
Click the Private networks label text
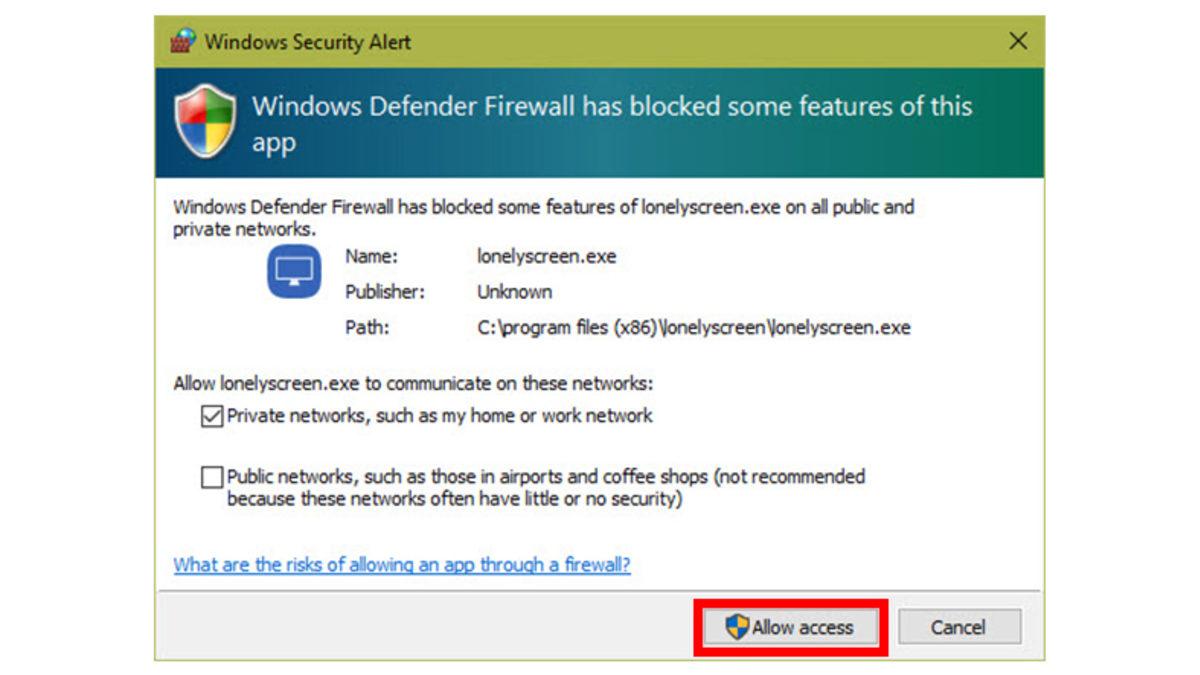439,415
